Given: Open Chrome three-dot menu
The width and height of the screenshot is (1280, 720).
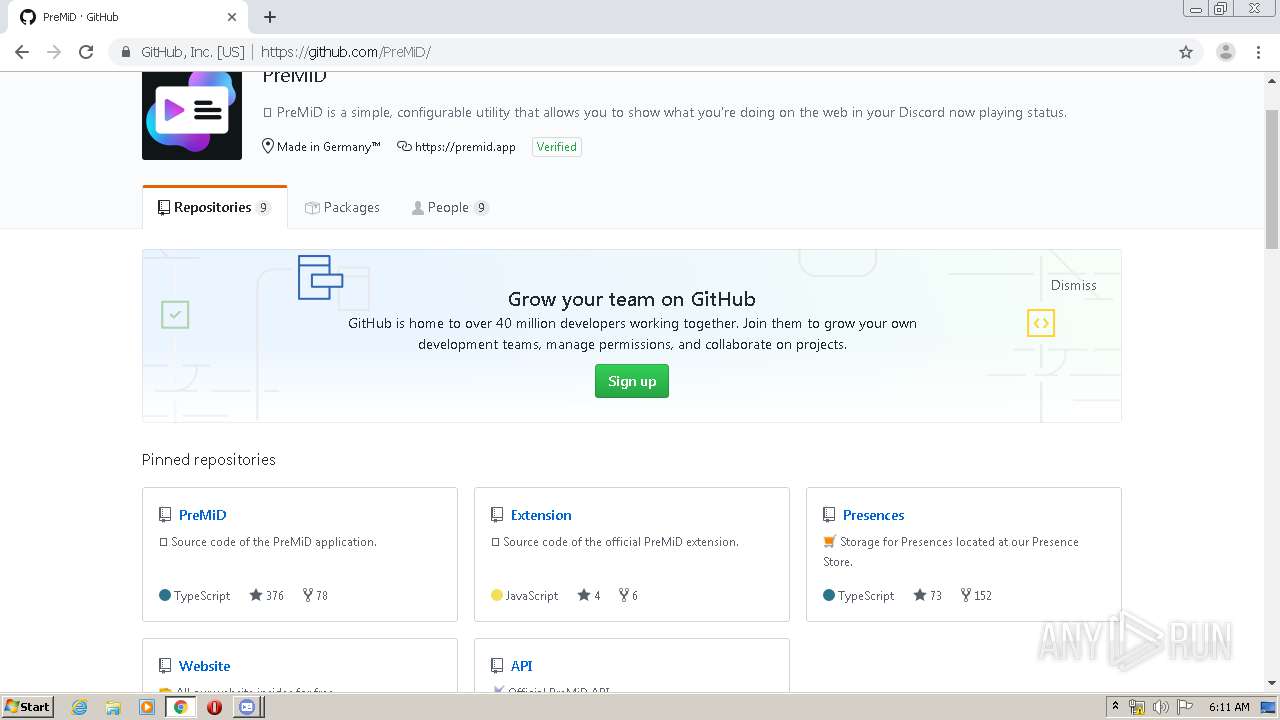Looking at the screenshot, I should 1258,52.
